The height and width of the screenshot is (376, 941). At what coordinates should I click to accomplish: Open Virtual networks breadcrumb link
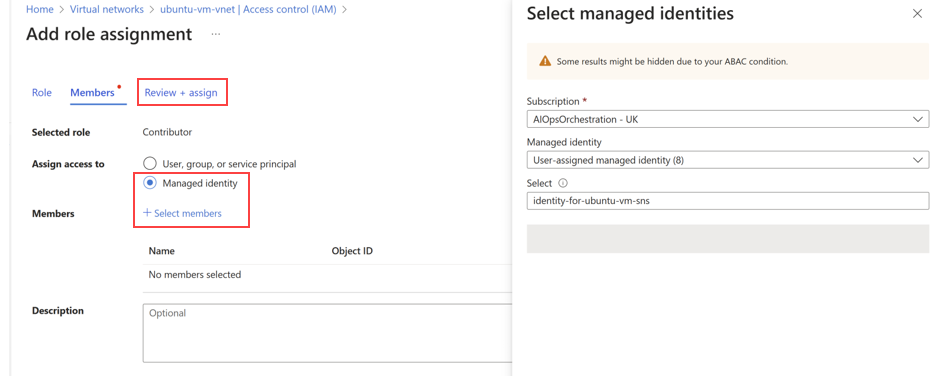[x=107, y=9]
